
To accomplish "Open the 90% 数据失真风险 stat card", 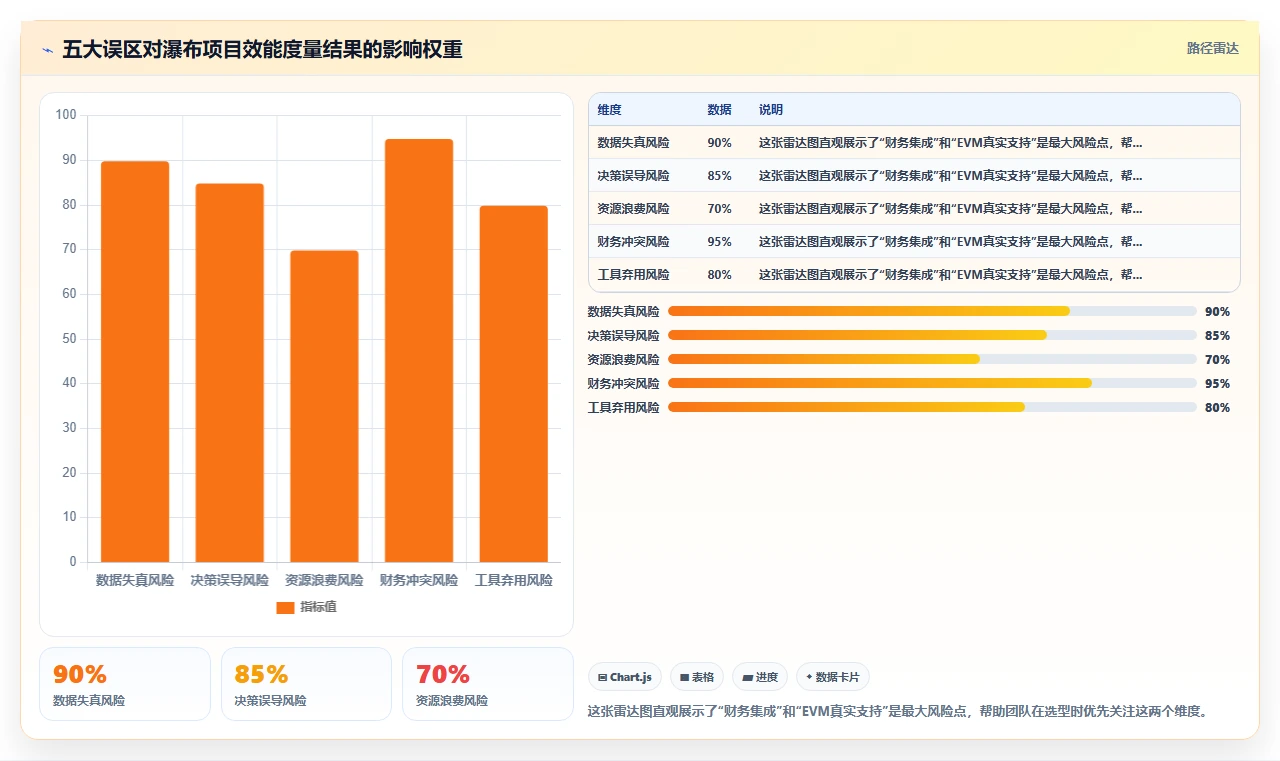I will [x=125, y=684].
